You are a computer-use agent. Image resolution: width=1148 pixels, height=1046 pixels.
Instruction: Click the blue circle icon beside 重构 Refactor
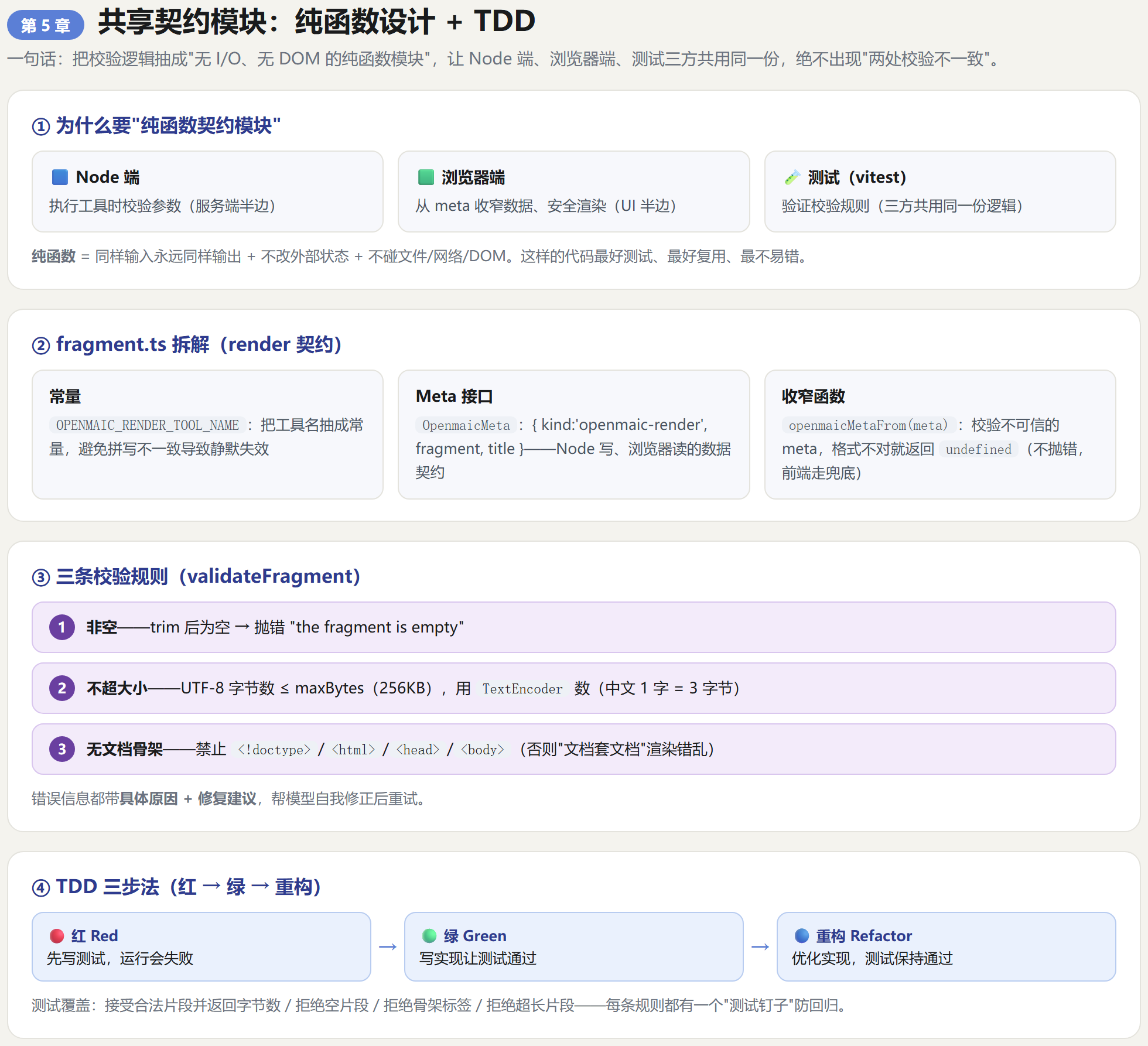point(802,936)
